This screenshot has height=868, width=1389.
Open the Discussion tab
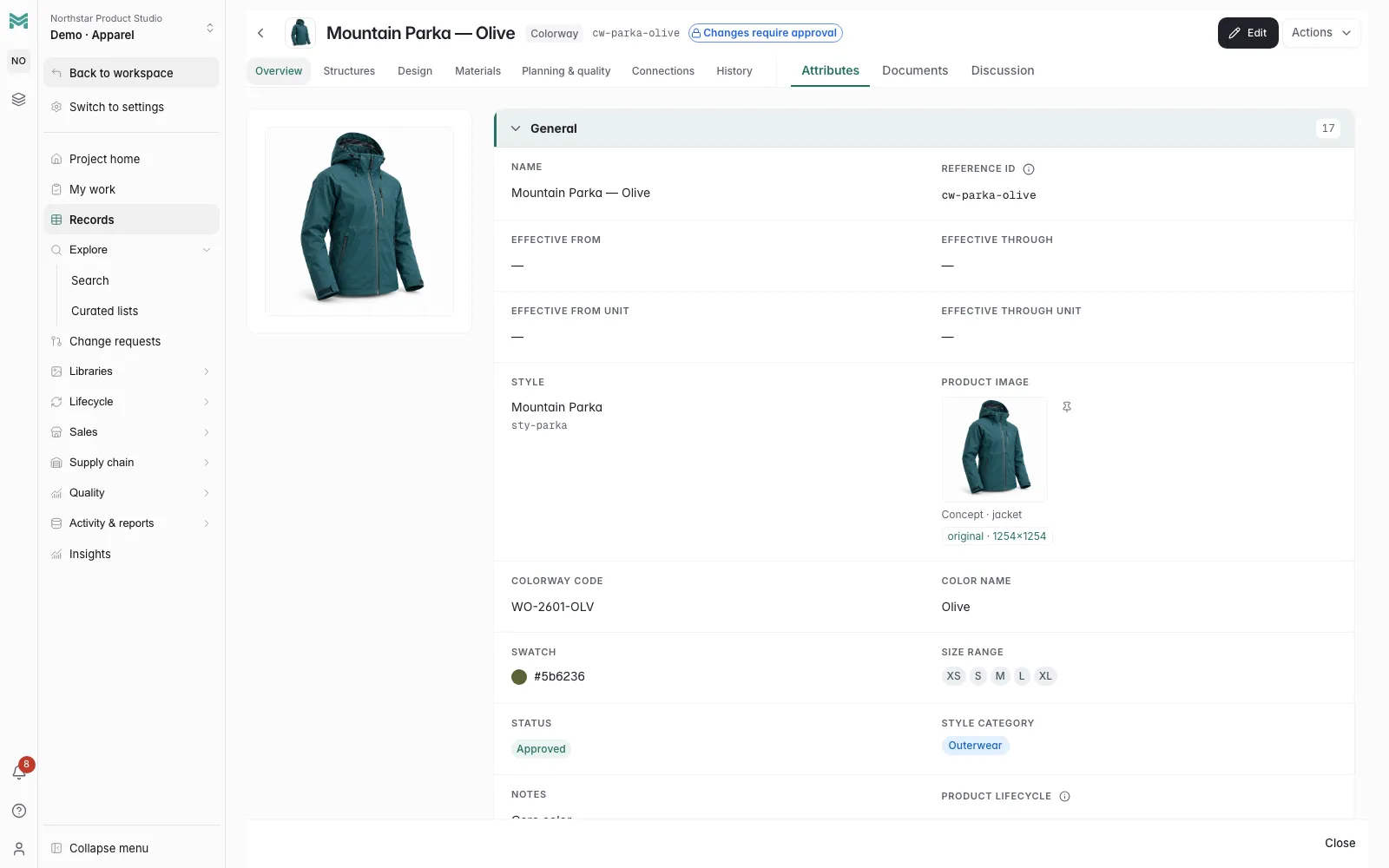pyautogui.click(x=1003, y=70)
